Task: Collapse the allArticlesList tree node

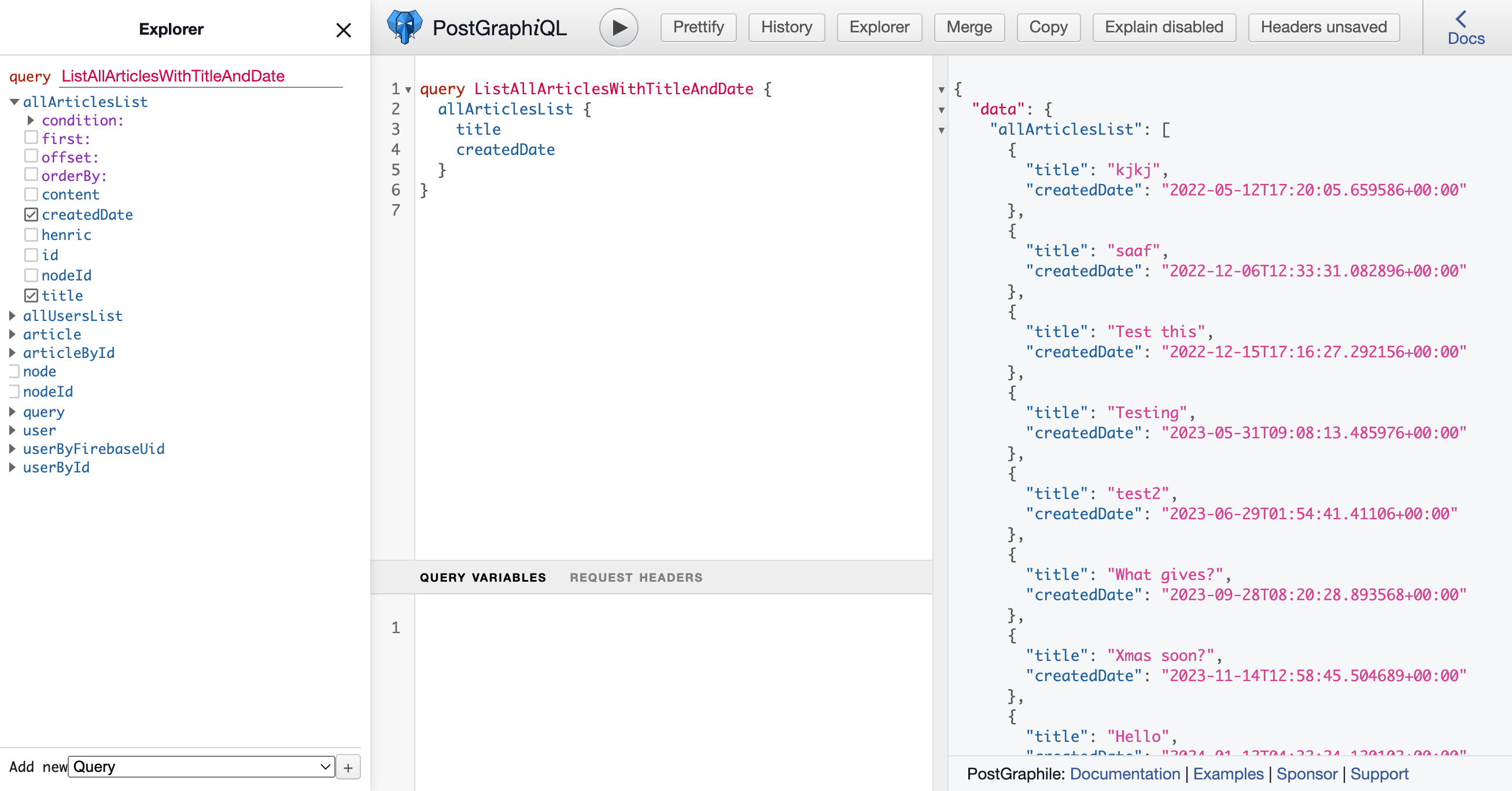Action: (14, 102)
